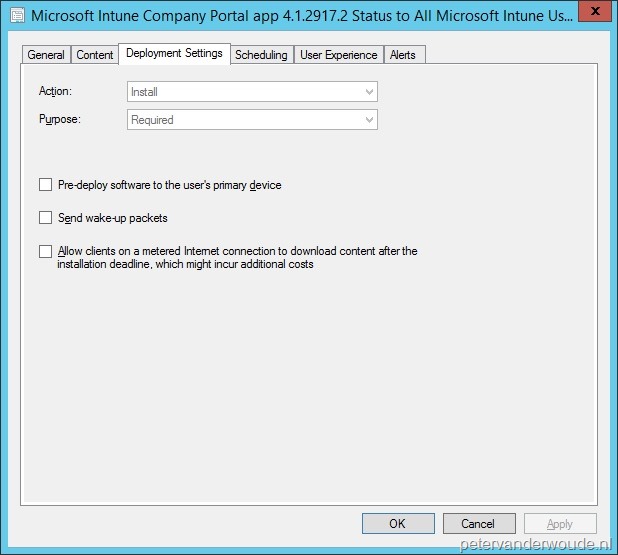Click the Purpose label text
Image resolution: width=618 pixels, height=555 pixels.
click(x=60, y=119)
